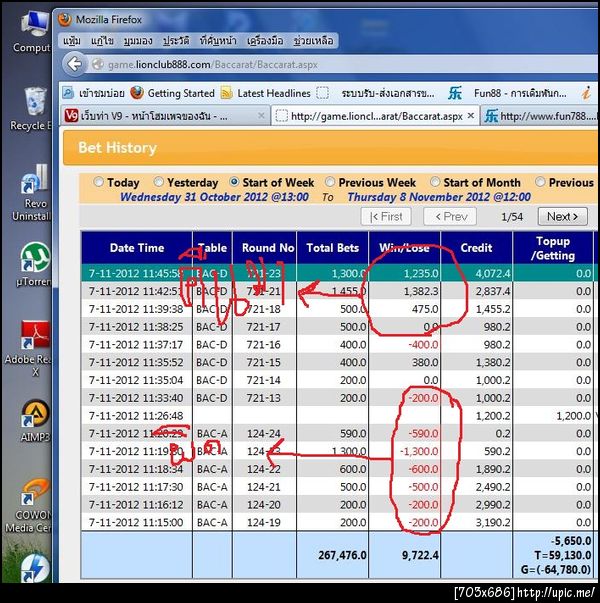
Task: Click the 1,380.2 credit cell
Action: tap(476, 362)
